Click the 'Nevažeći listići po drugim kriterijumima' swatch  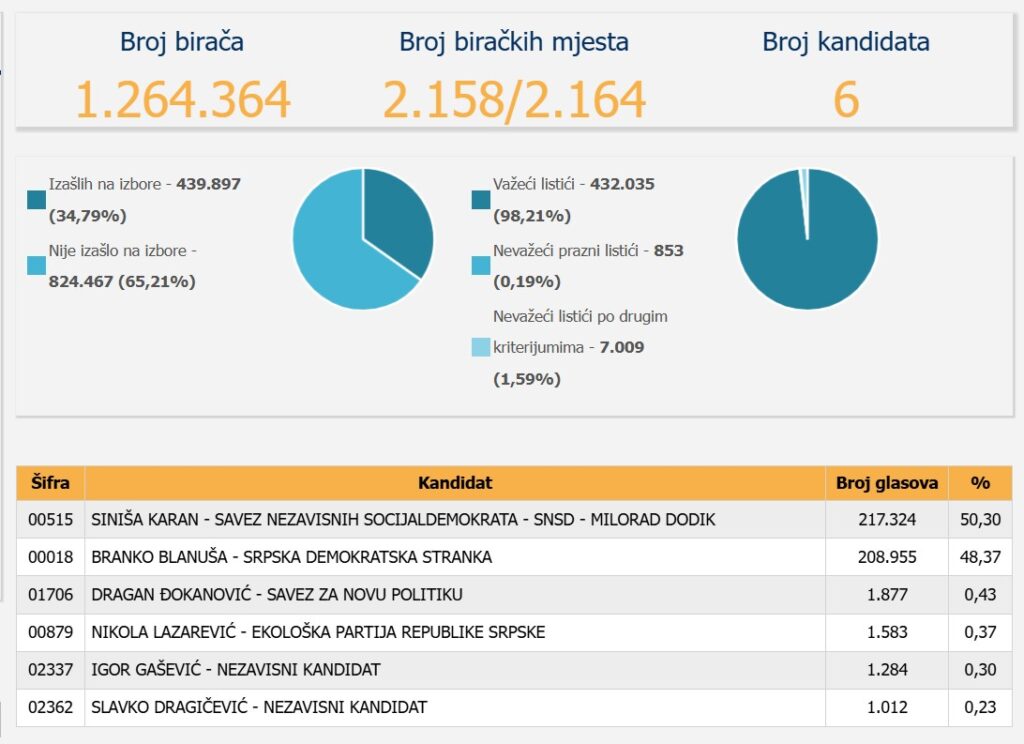(481, 348)
